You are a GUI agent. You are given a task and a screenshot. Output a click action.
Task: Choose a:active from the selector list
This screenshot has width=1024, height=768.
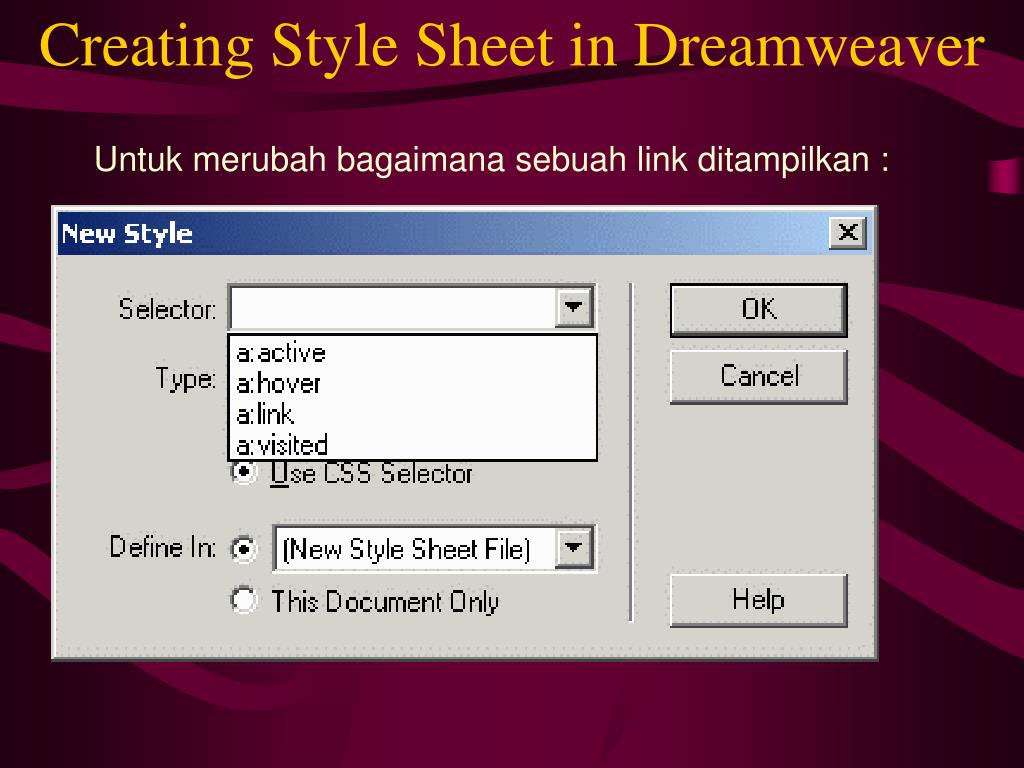tap(412, 353)
